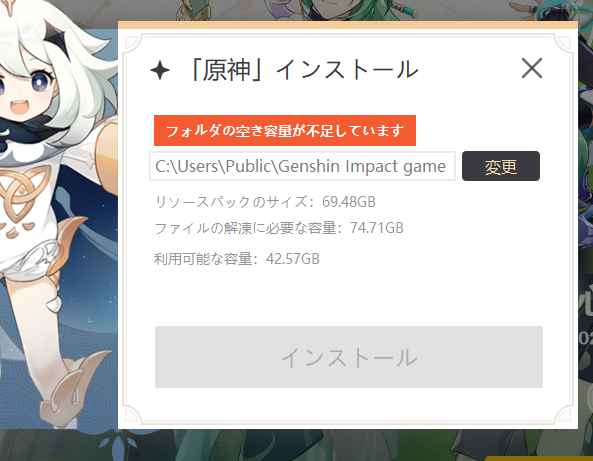Close the 「原神」インストール dialog with X
This screenshot has width=593, height=461.
[532, 68]
